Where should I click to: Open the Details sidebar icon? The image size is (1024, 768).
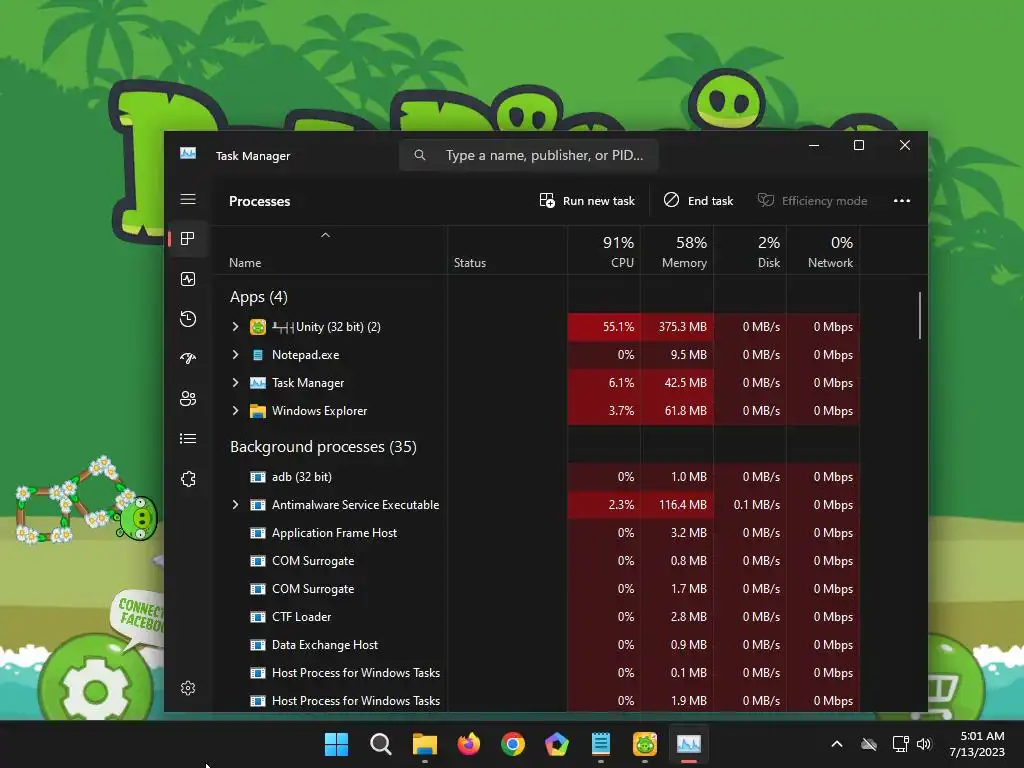coord(188,439)
